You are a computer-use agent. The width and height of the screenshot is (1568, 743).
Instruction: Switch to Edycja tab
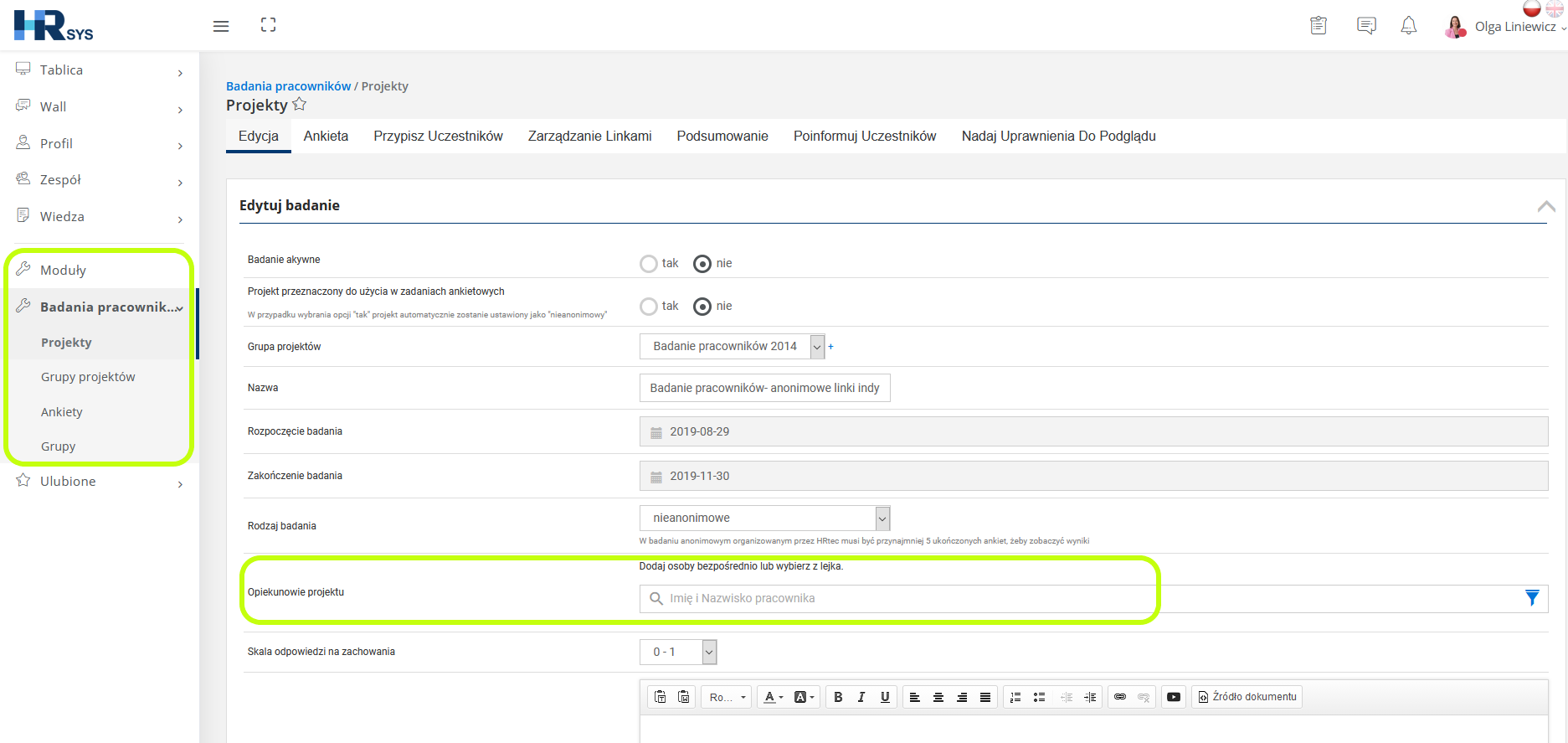pos(259,136)
